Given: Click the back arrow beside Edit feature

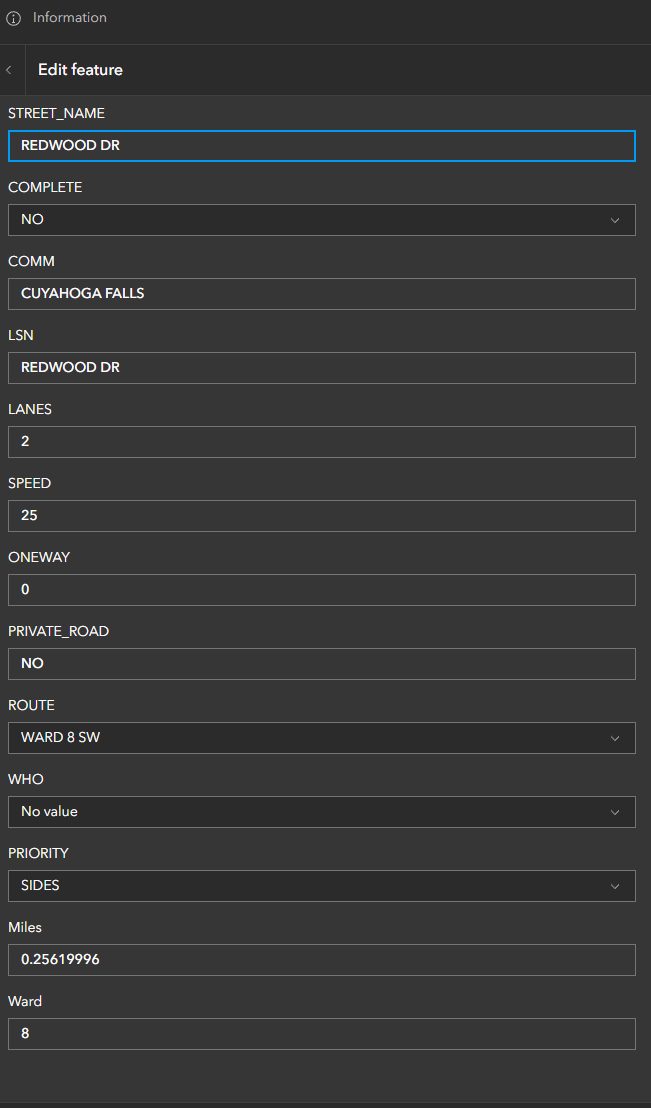Looking at the screenshot, I should tap(10, 70).
